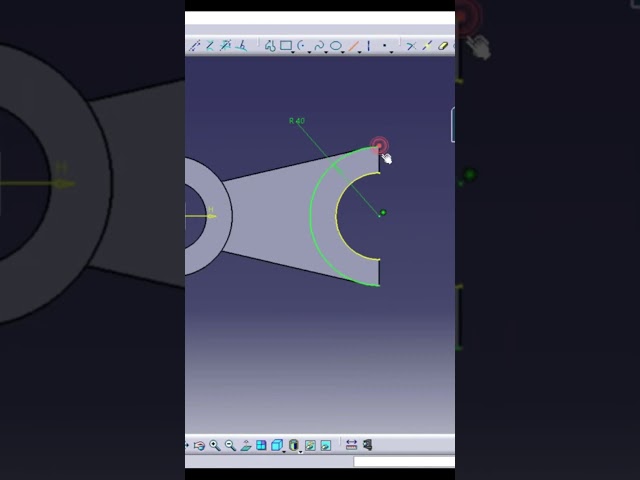Select the Spline tool

(319, 45)
